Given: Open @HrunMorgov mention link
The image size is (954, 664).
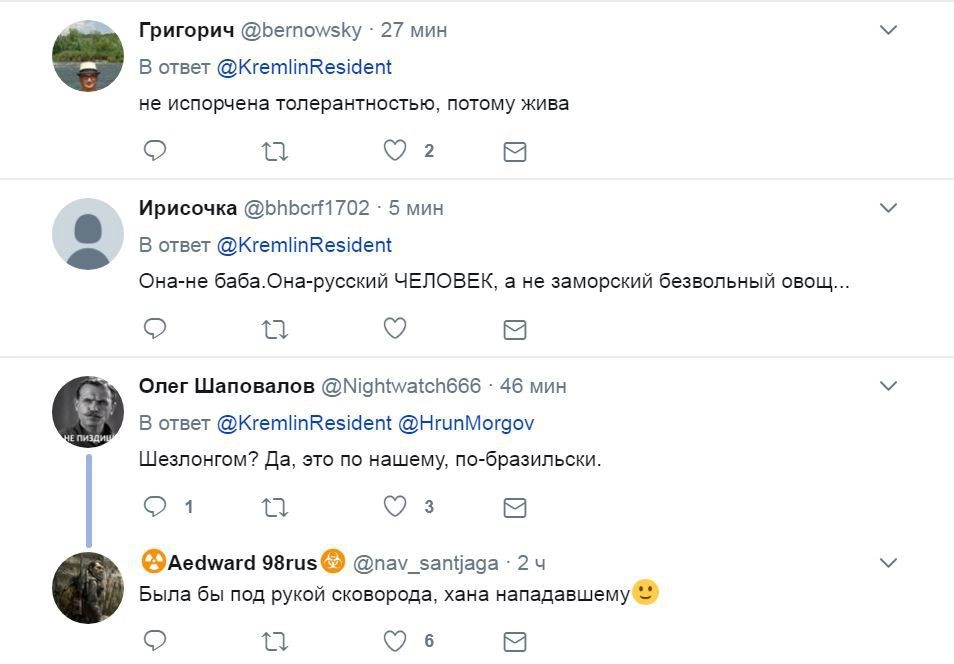Looking at the screenshot, I should click(466, 423).
